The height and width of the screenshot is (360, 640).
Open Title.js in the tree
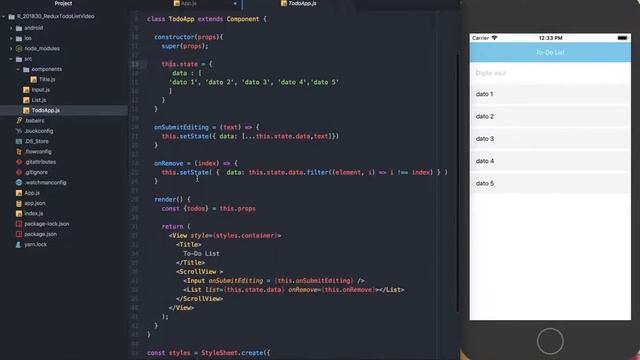pyautogui.click(x=47, y=80)
